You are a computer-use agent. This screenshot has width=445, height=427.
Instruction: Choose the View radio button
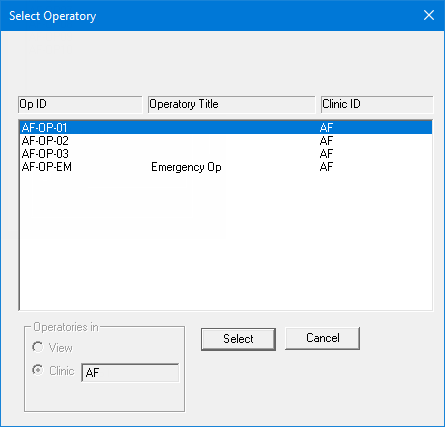38,347
